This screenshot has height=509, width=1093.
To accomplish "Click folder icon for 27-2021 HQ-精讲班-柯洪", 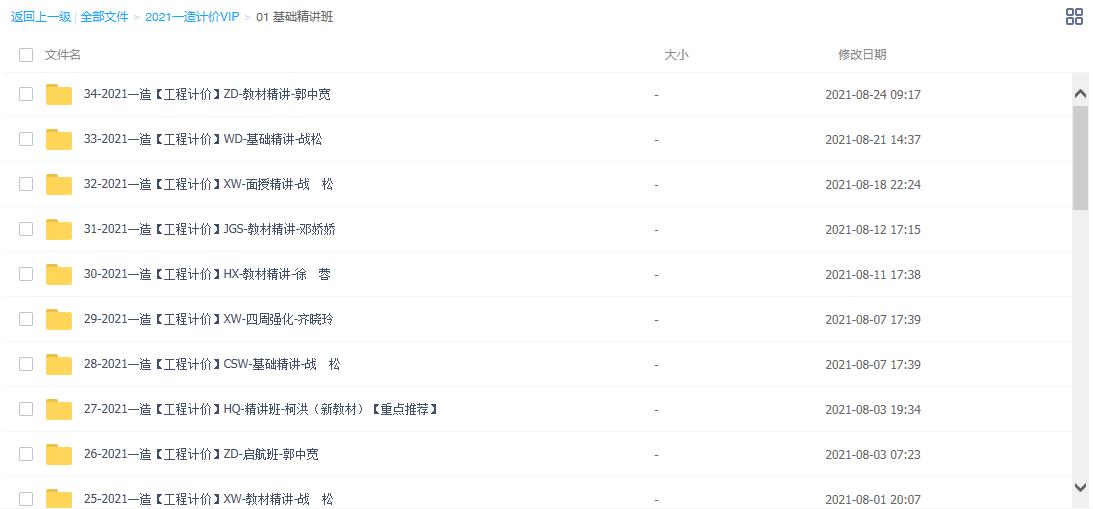I will click(59, 410).
